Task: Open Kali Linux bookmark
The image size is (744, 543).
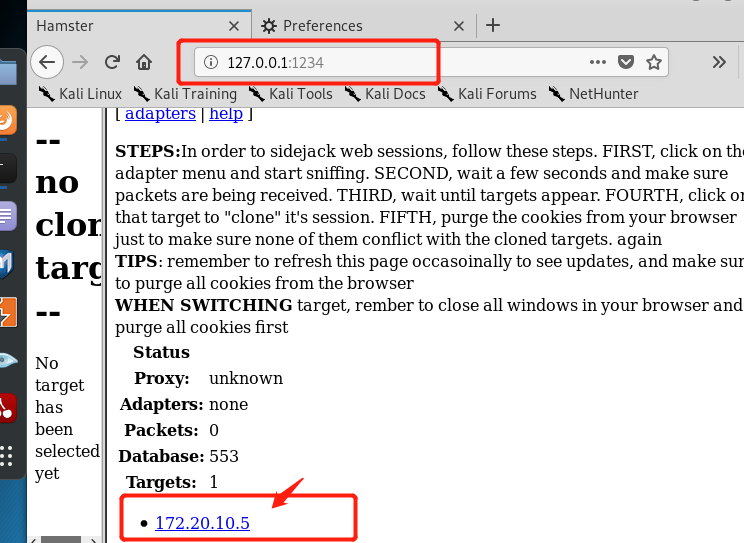Action: coord(80,94)
